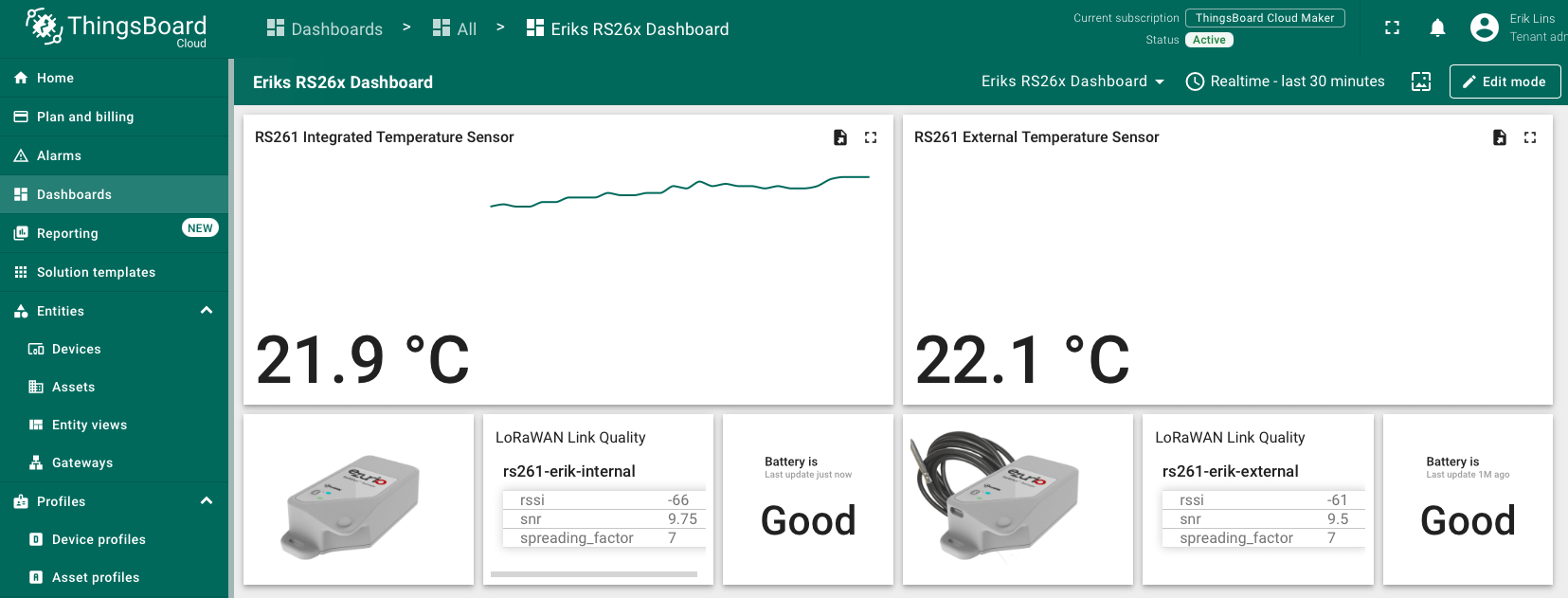
Task: Open the Eriks RS26x Dashboard state dropdown
Action: coord(1072,82)
